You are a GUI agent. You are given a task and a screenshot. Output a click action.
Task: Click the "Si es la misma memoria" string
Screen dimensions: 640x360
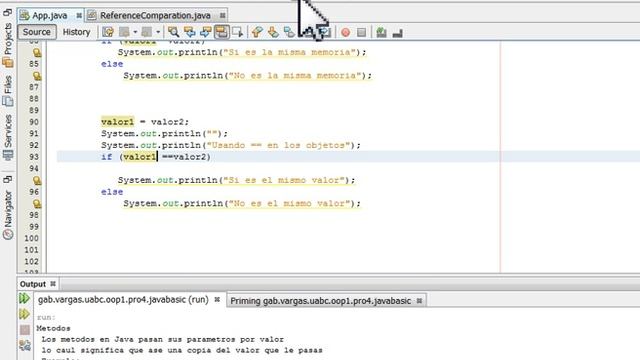click(x=289, y=52)
